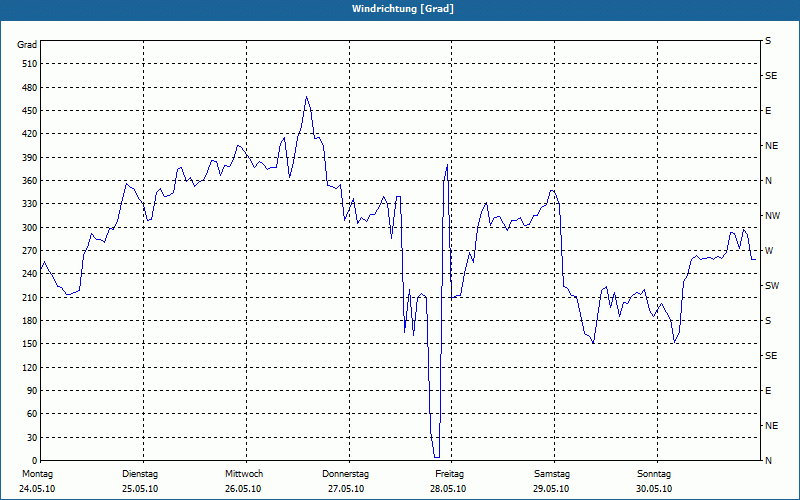Select the 480 y-axis value
Viewport: 800px width, 500px height.
click(x=30, y=88)
